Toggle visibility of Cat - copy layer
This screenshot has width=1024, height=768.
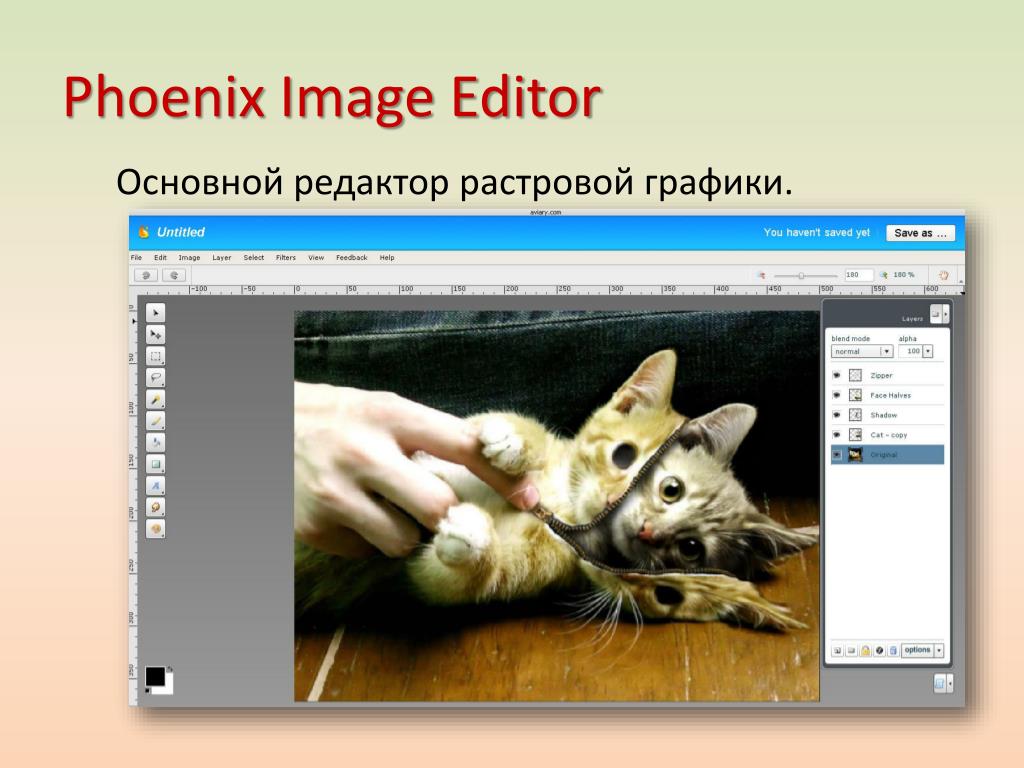[x=837, y=434]
